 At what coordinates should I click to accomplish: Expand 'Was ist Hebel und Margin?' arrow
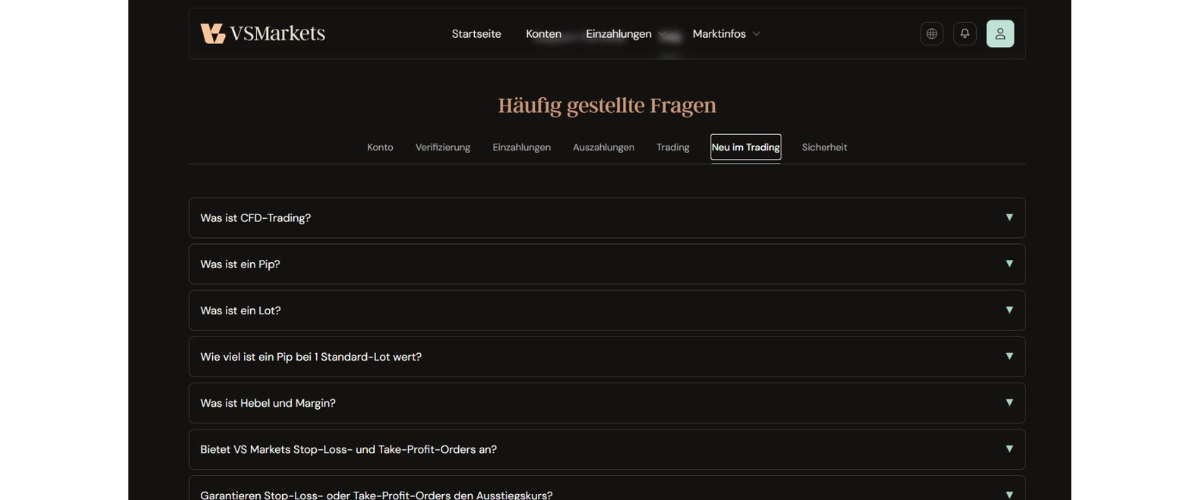1009,403
